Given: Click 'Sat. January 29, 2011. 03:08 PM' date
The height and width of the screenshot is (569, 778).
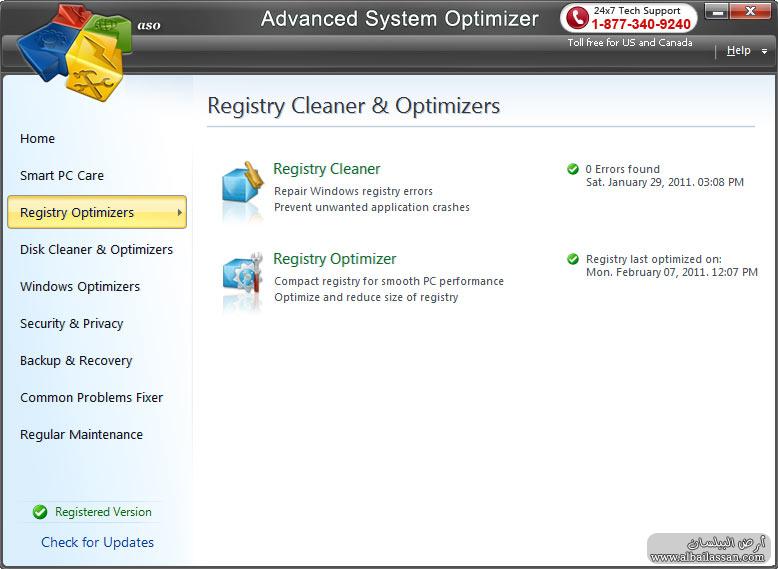Looking at the screenshot, I should [665, 182].
